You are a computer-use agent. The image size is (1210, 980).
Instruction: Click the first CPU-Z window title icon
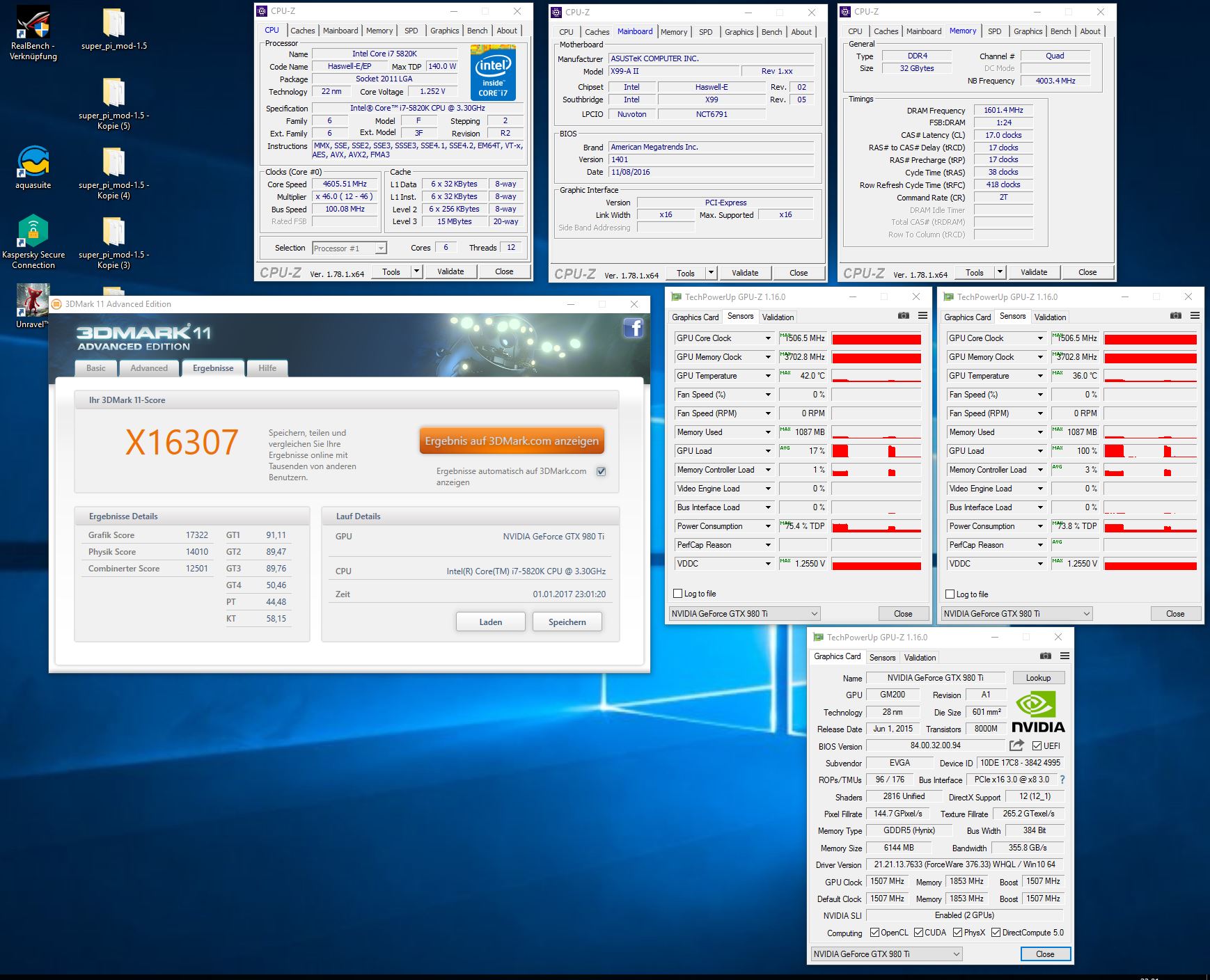(262, 11)
